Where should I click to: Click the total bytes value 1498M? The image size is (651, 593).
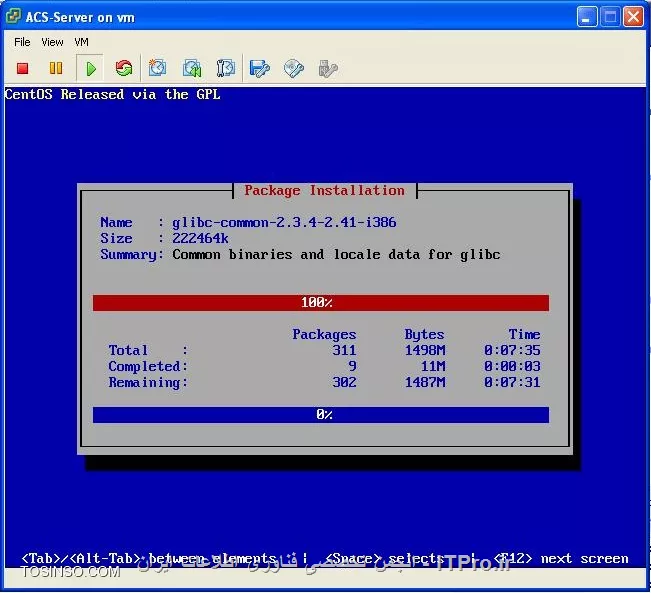pos(425,350)
